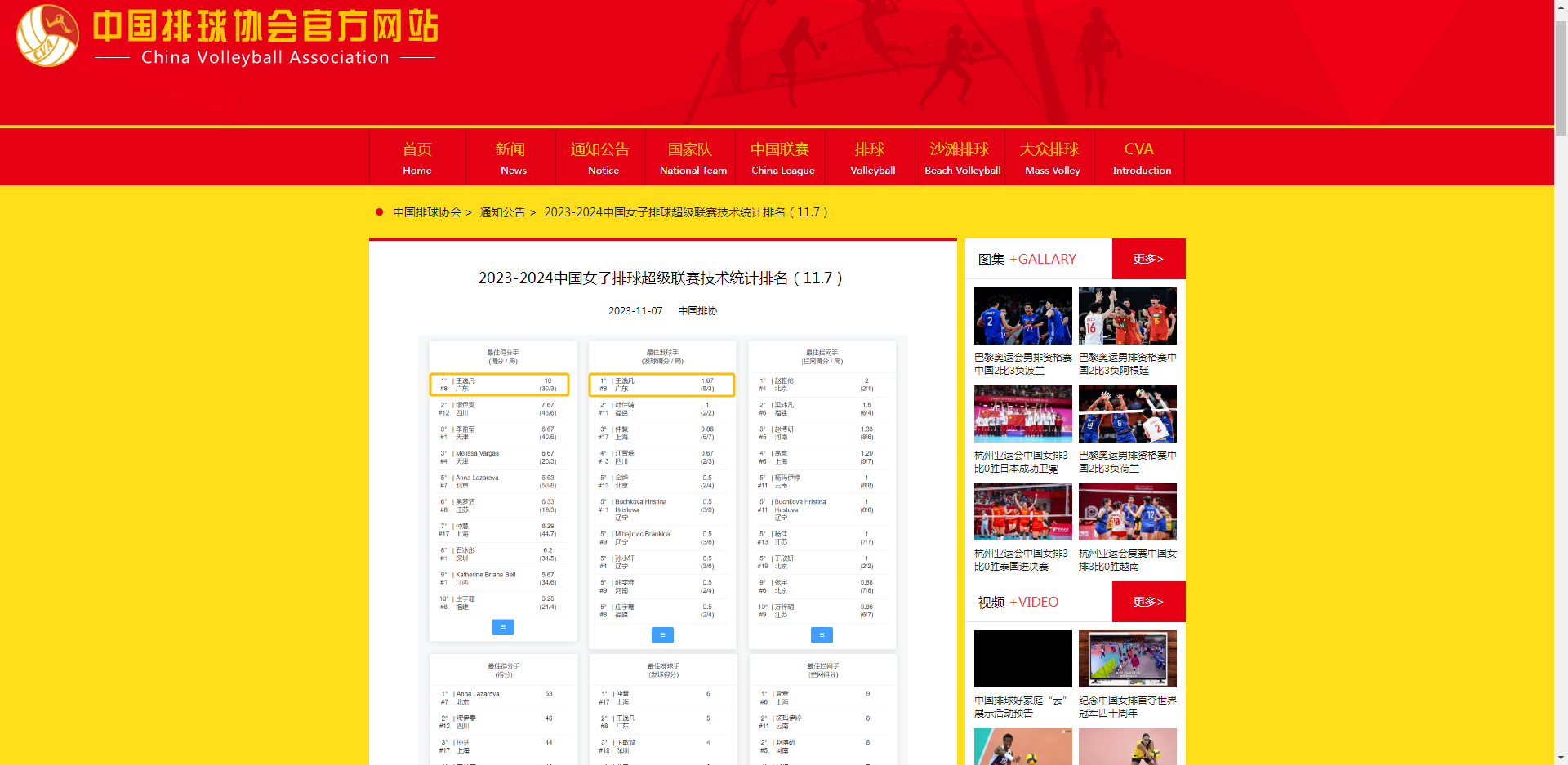The height and width of the screenshot is (765, 1568).
Task: Open gallery photo 巴黎奥运男排资格赛中国2比3负阿根廷
Action: [x=1128, y=316]
